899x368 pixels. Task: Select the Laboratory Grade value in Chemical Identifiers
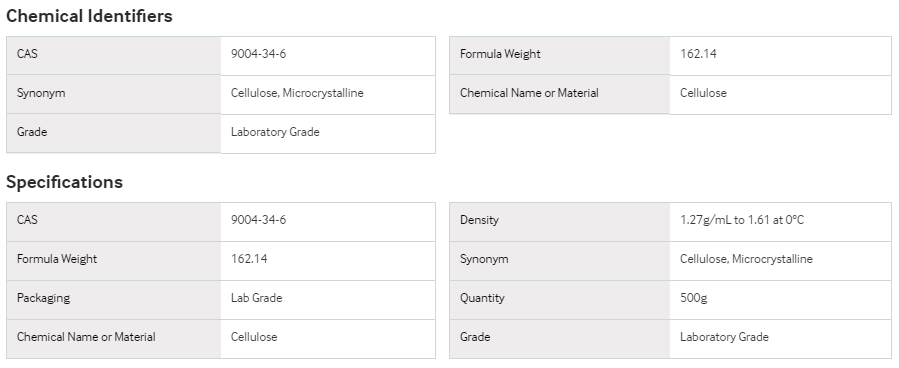tap(275, 132)
